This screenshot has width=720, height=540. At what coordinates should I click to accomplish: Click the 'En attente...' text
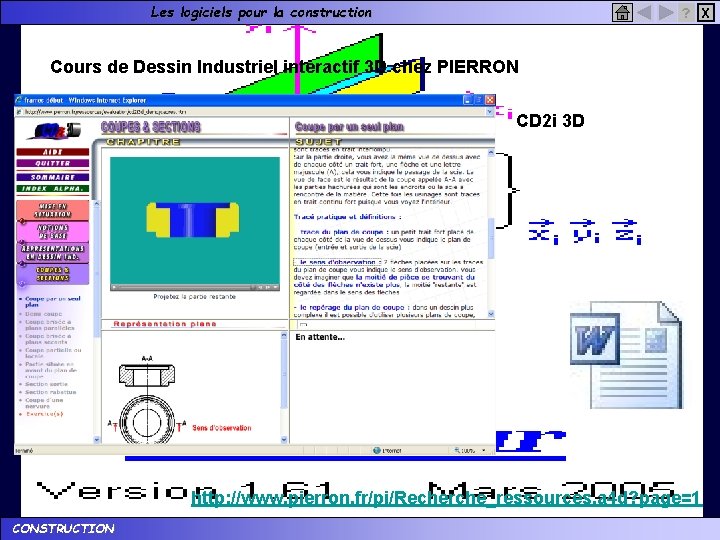[x=320, y=337]
